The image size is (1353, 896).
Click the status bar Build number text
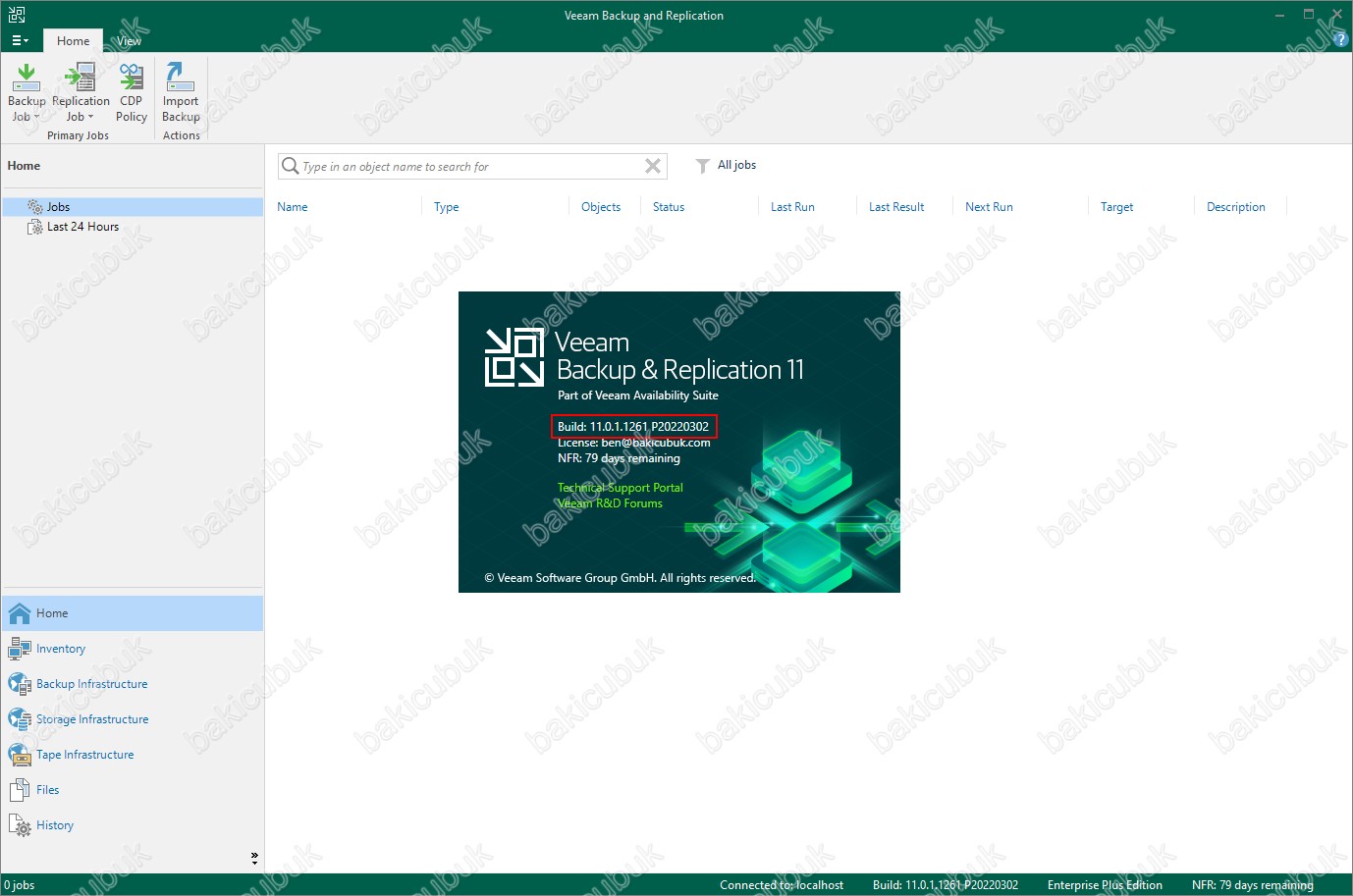pos(946,885)
